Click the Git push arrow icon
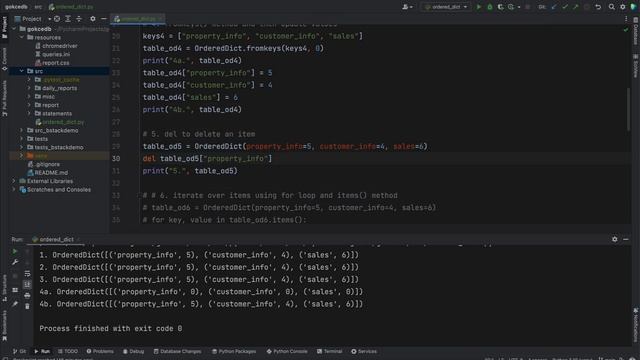The width and height of the screenshot is (640, 360). tap(576, 7)
